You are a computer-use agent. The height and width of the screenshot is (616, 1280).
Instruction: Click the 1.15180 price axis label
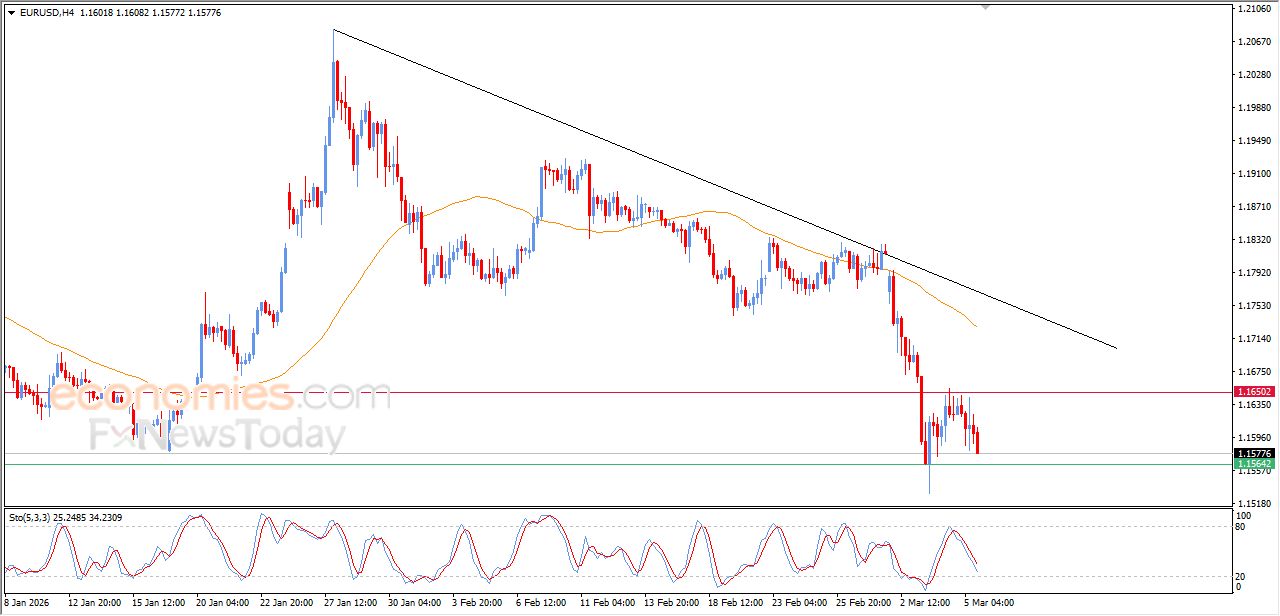coord(1254,503)
